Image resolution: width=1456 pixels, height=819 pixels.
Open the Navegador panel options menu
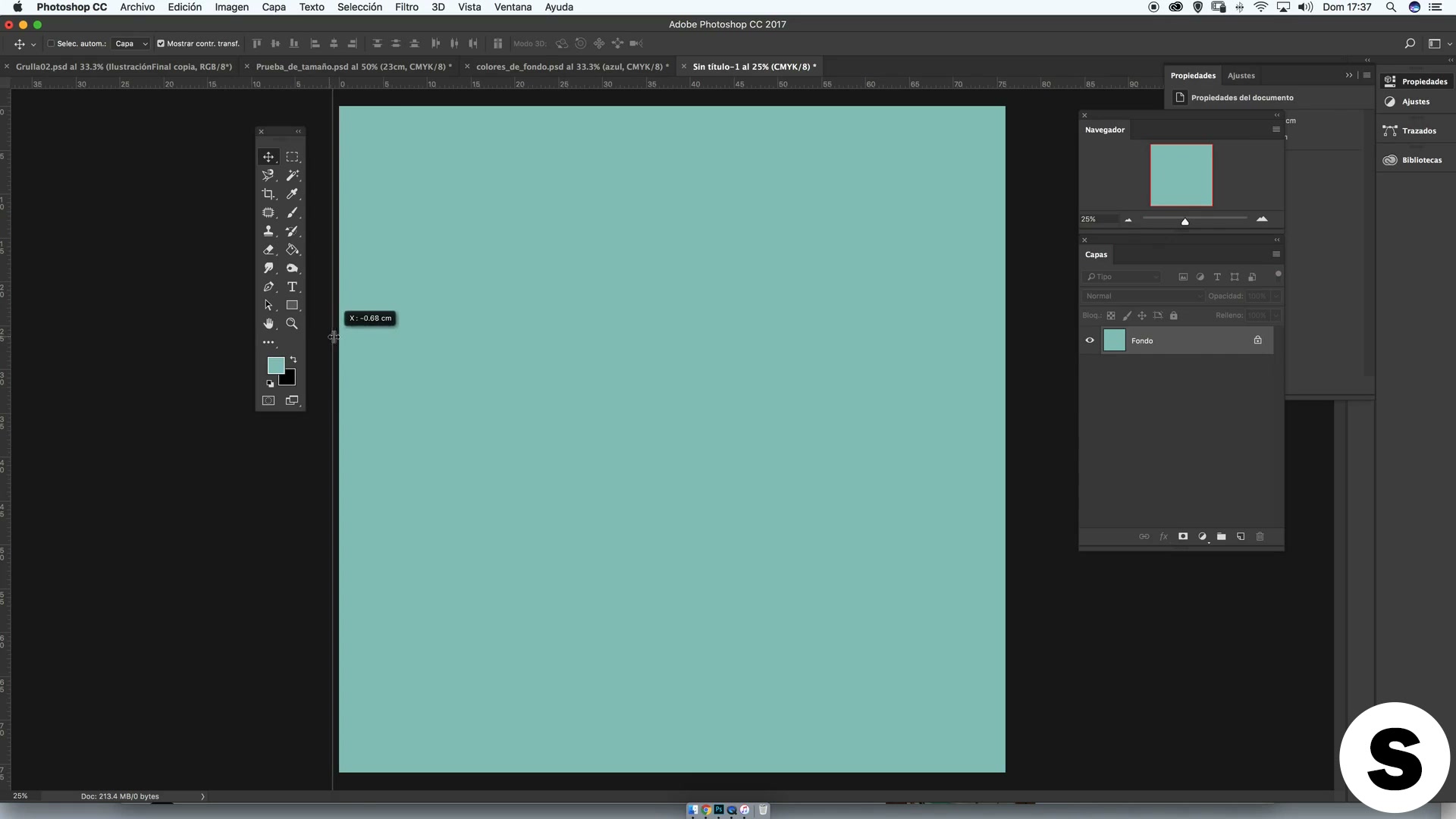(x=1276, y=130)
